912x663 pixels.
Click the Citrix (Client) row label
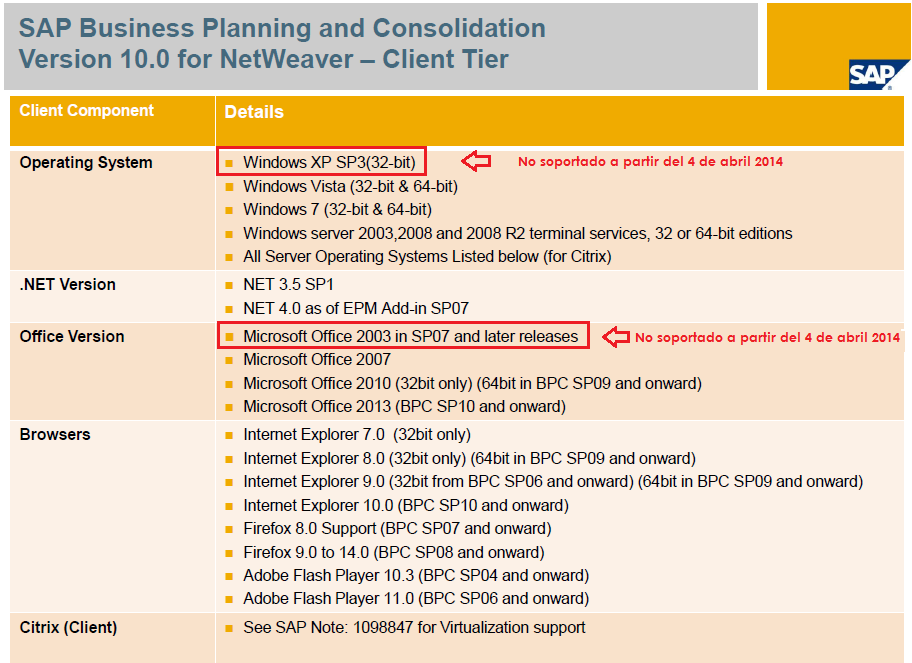click(x=68, y=627)
